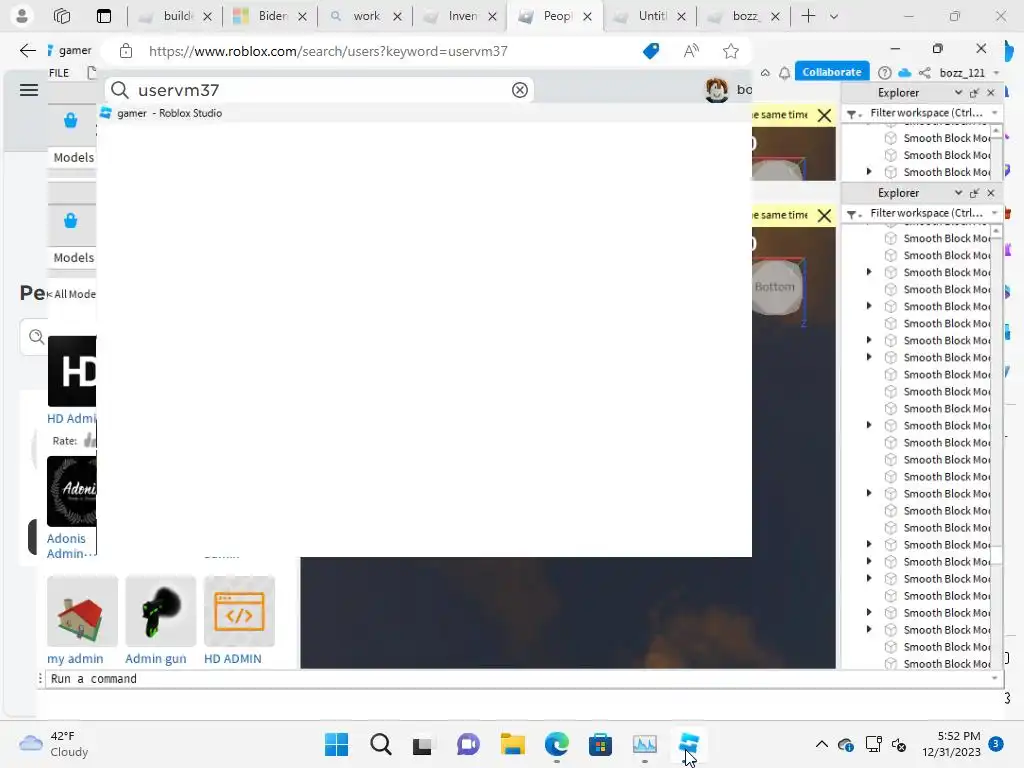Switch to the Inven browser tab

(460, 16)
